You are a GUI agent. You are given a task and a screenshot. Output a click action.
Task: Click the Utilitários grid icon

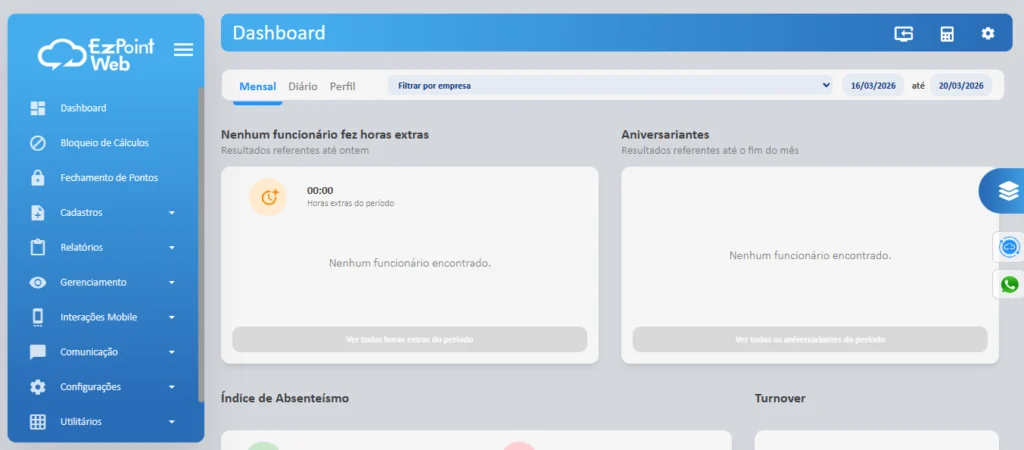(38, 422)
